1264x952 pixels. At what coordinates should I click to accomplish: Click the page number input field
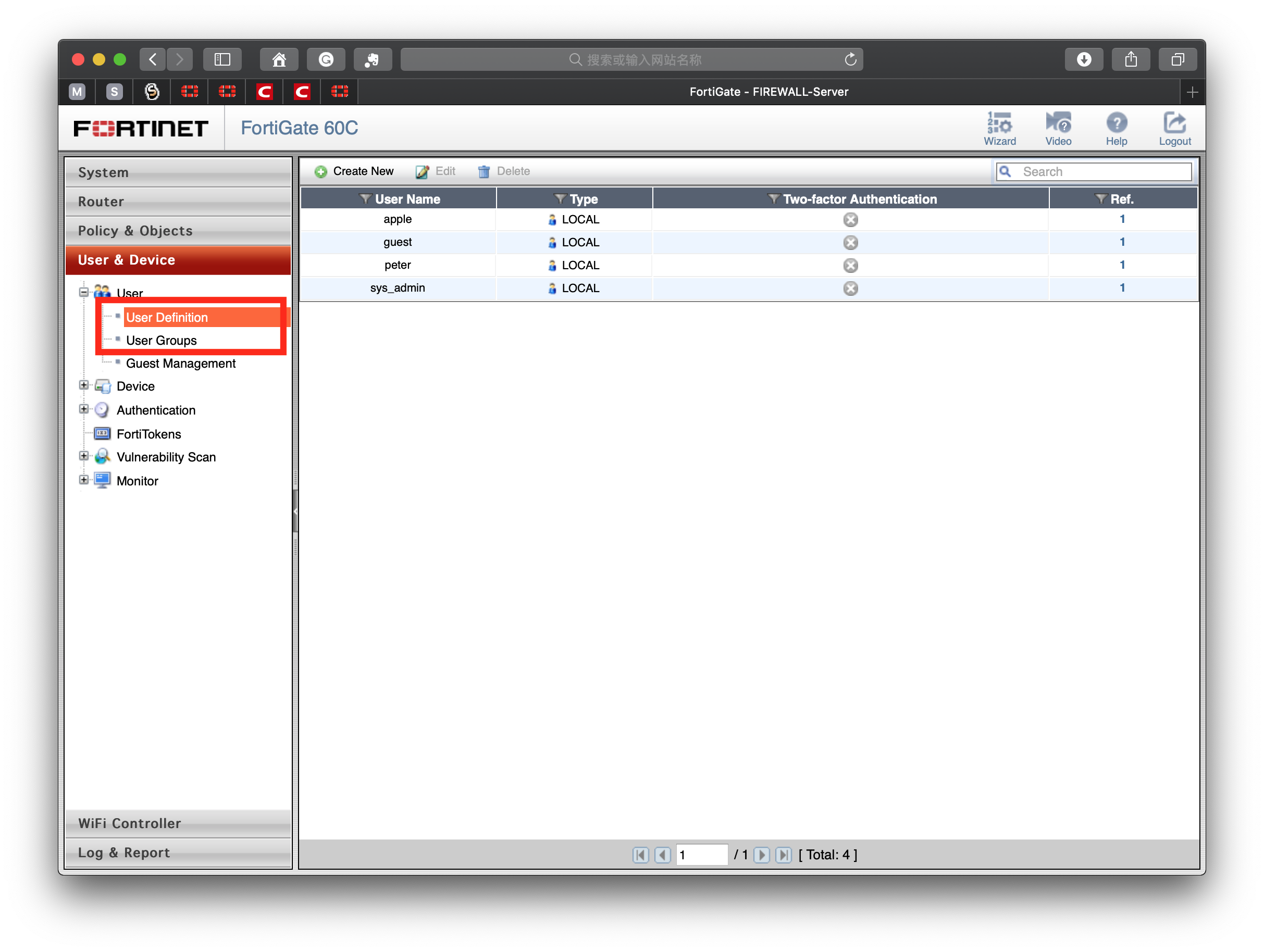click(x=702, y=854)
